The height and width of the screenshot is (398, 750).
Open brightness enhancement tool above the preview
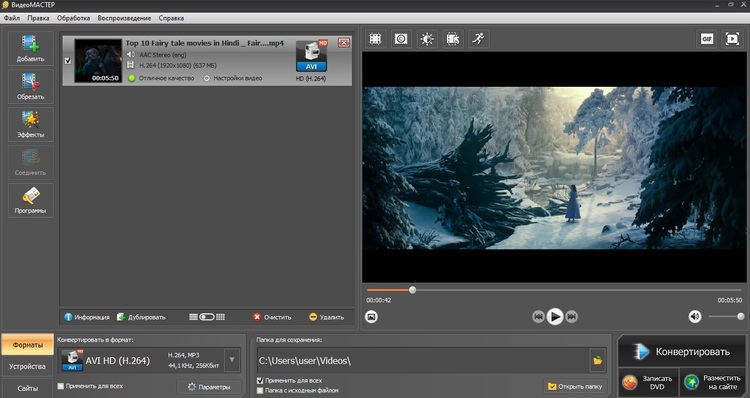(427, 39)
